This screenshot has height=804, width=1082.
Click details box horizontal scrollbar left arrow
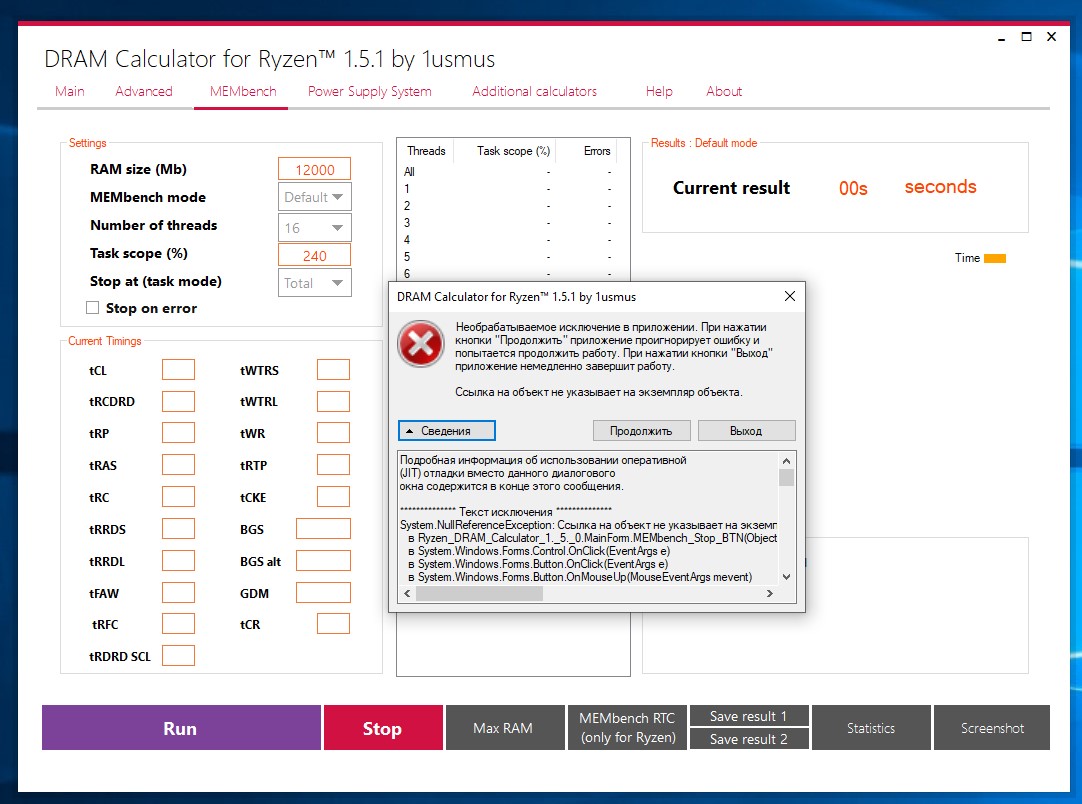click(407, 594)
